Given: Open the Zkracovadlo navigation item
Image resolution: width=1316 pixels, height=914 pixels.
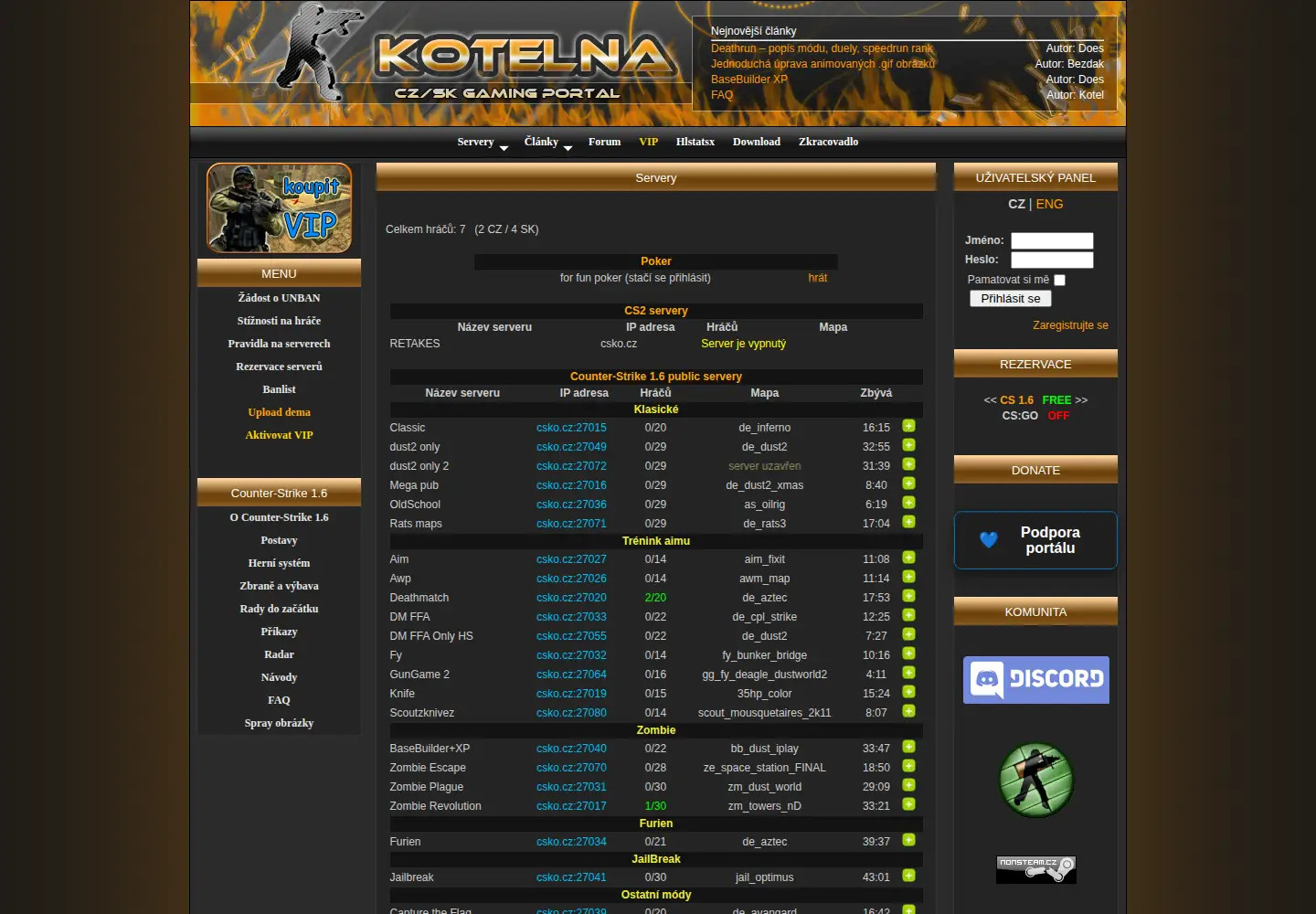Looking at the screenshot, I should tap(828, 142).
